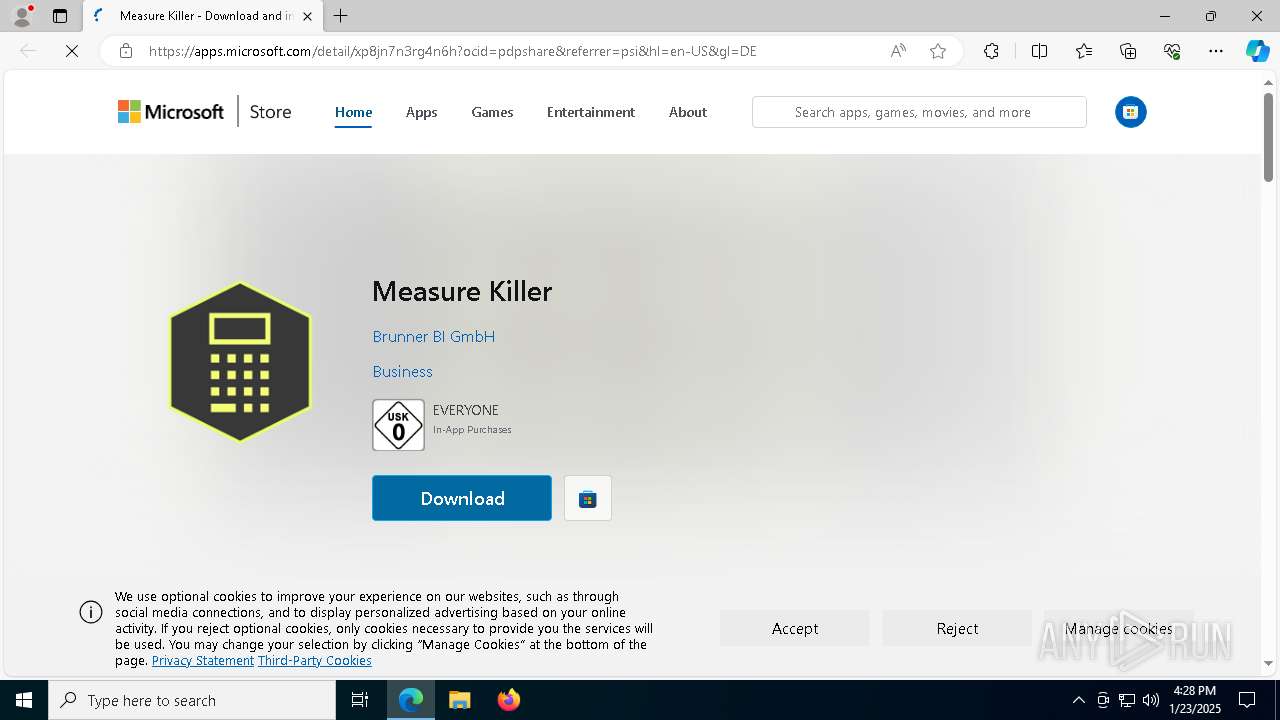The width and height of the screenshot is (1280, 720).
Task: Open the tab actions menu icon
Action: (60, 16)
